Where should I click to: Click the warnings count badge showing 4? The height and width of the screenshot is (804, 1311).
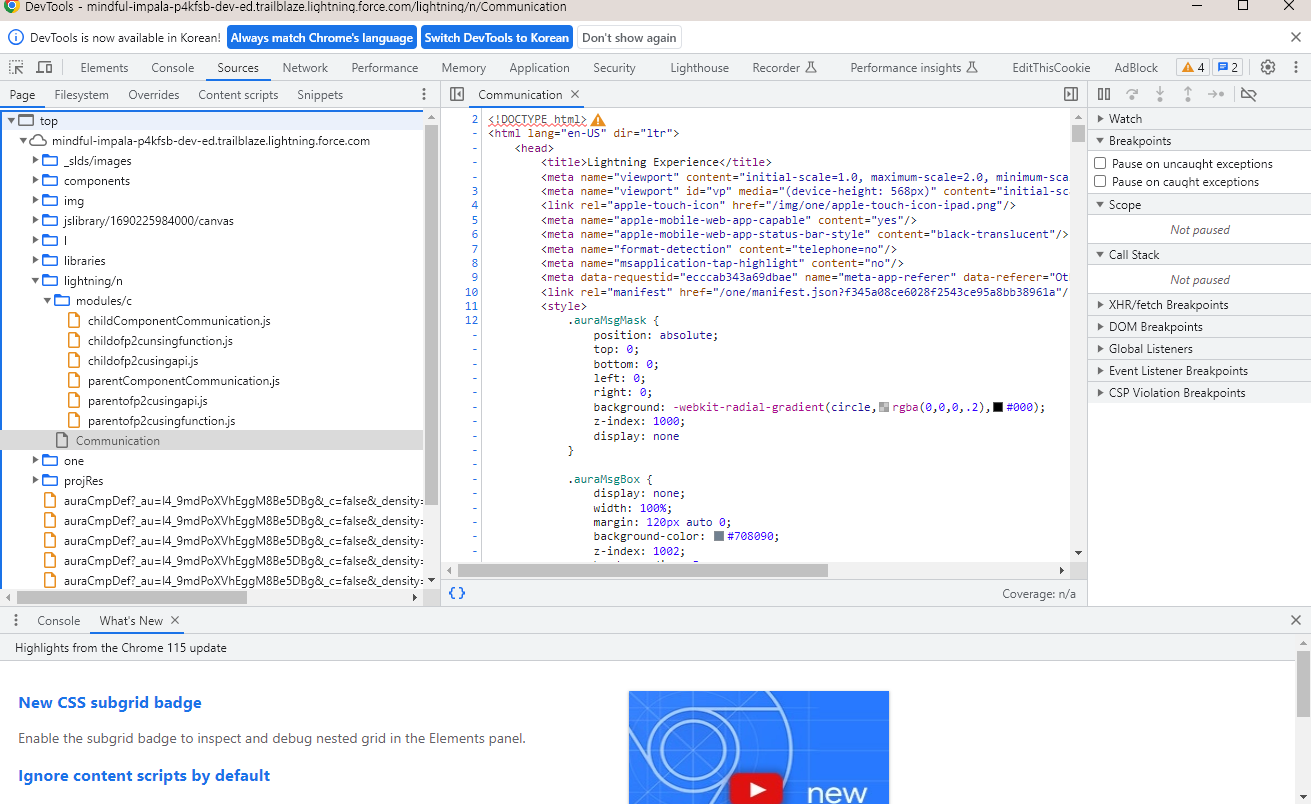[1193, 67]
